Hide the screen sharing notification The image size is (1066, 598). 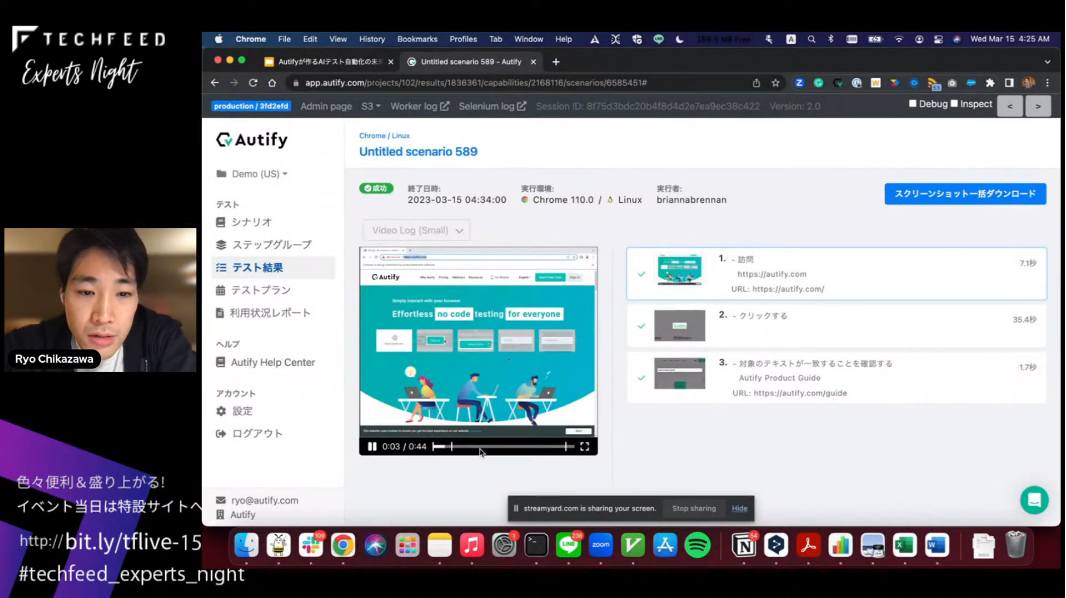740,508
